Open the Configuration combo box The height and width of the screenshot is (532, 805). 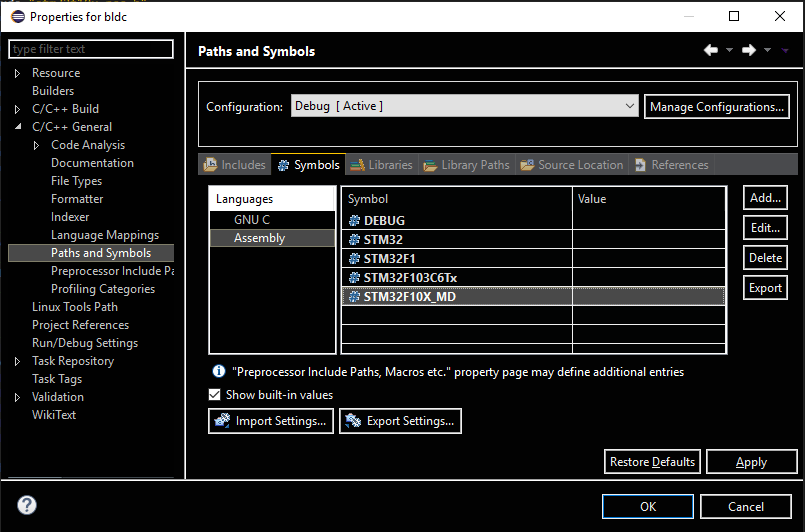(x=465, y=106)
